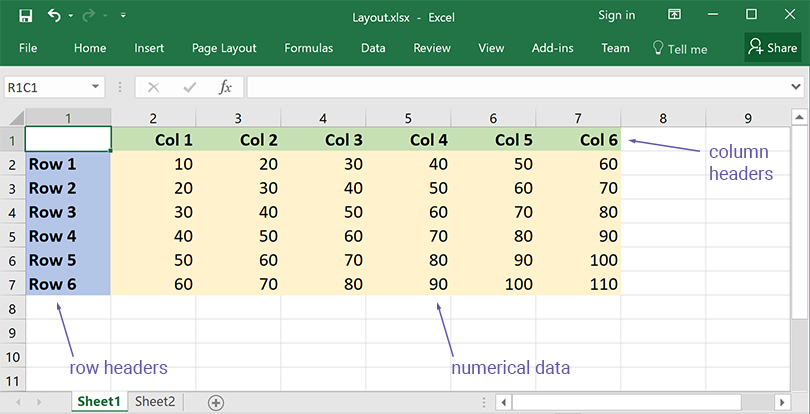Switch to the Data tab
This screenshot has width=810, height=414.
click(373, 48)
